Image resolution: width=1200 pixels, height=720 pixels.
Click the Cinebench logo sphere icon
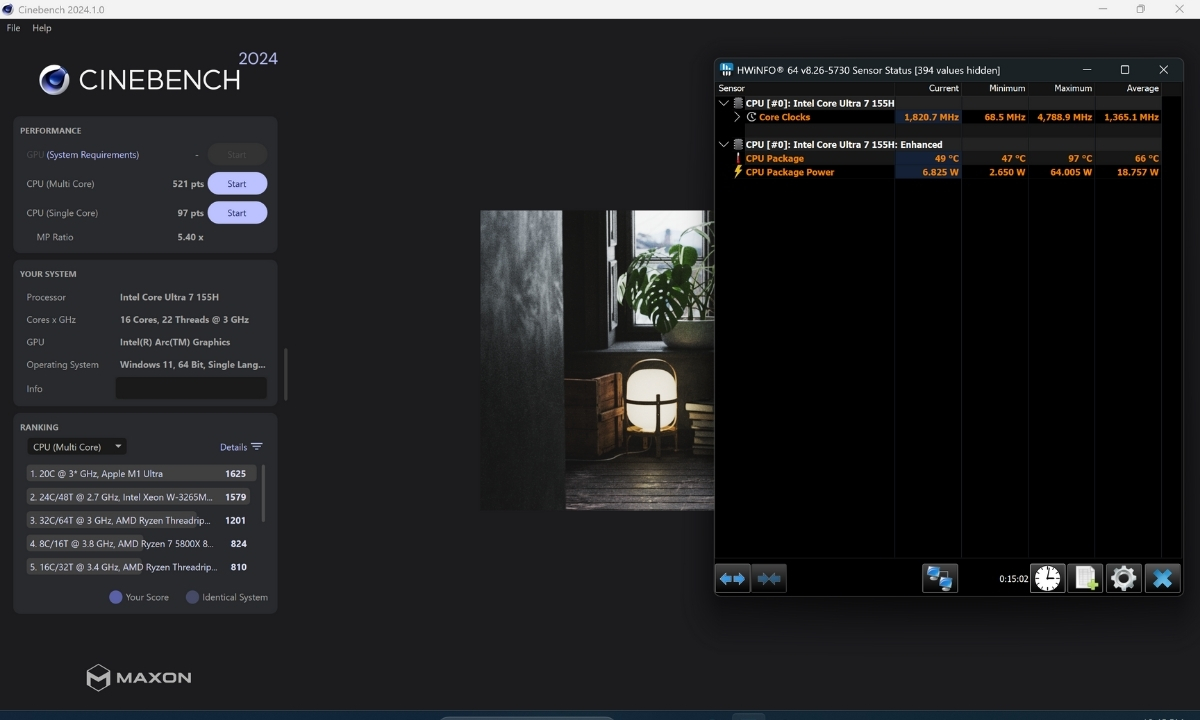click(x=54, y=79)
